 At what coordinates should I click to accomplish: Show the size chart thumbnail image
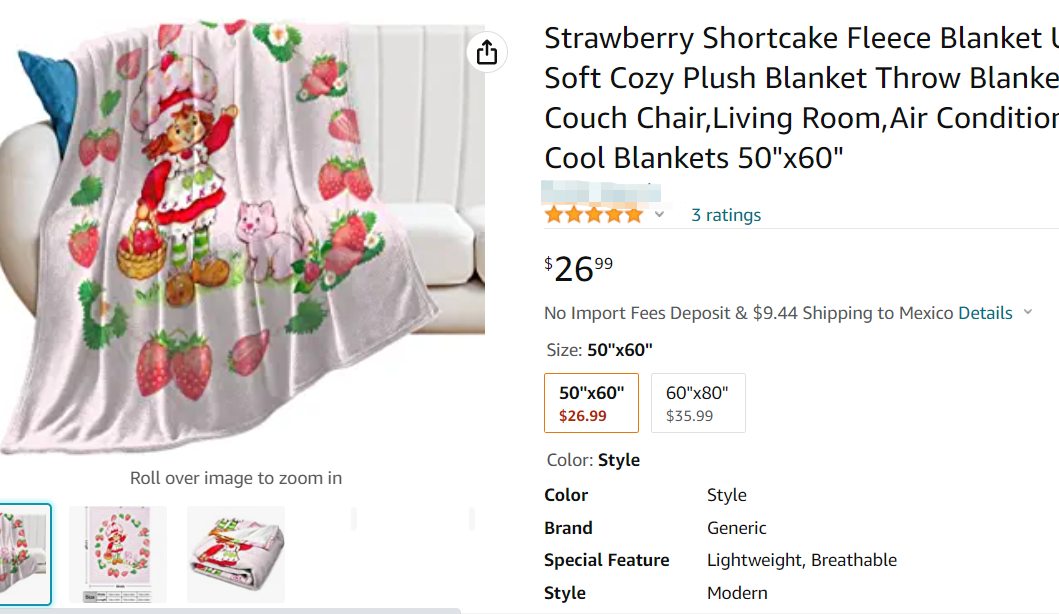tap(117, 554)
